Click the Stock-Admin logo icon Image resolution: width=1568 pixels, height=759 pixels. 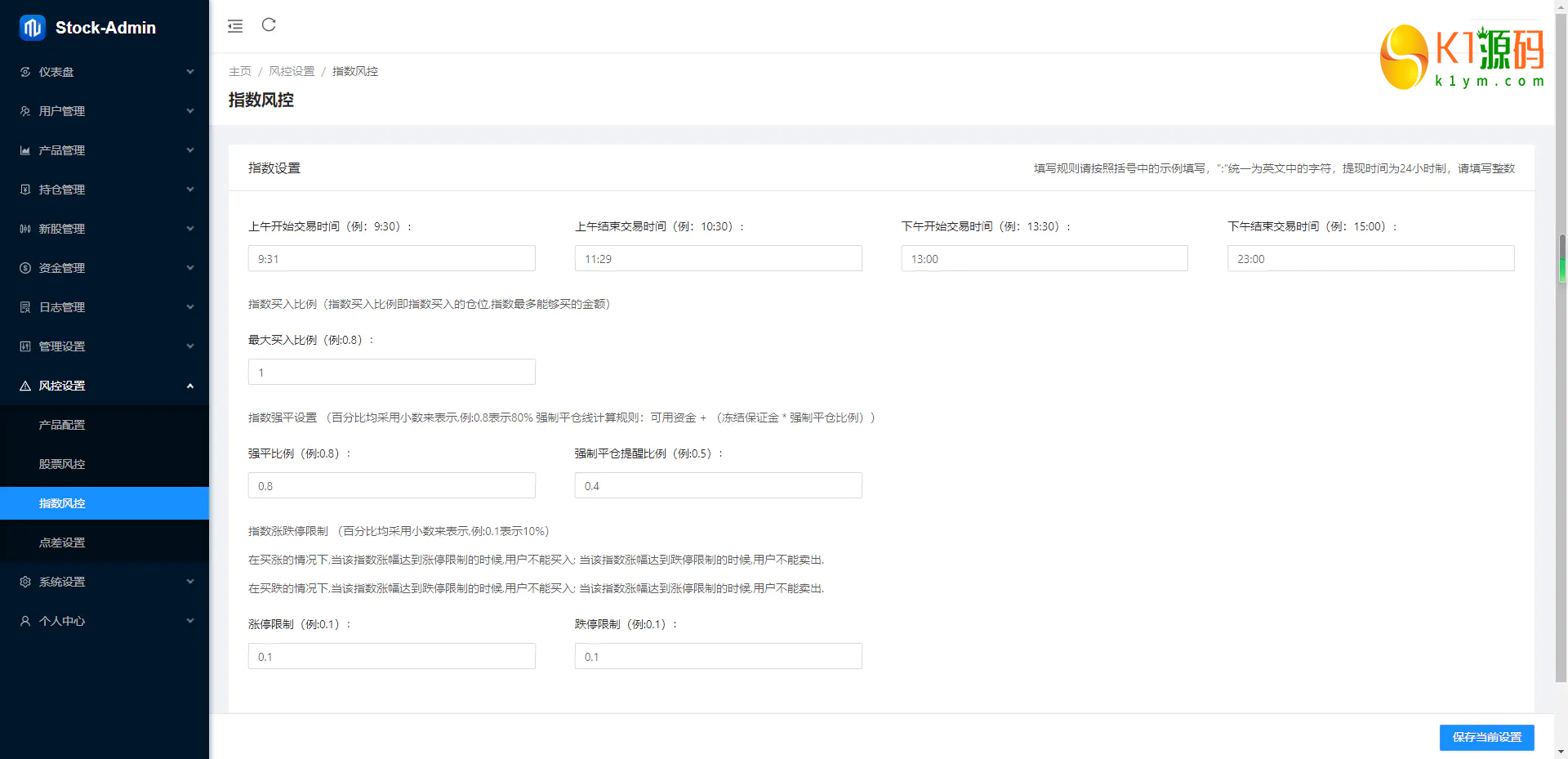coord(33,28)
